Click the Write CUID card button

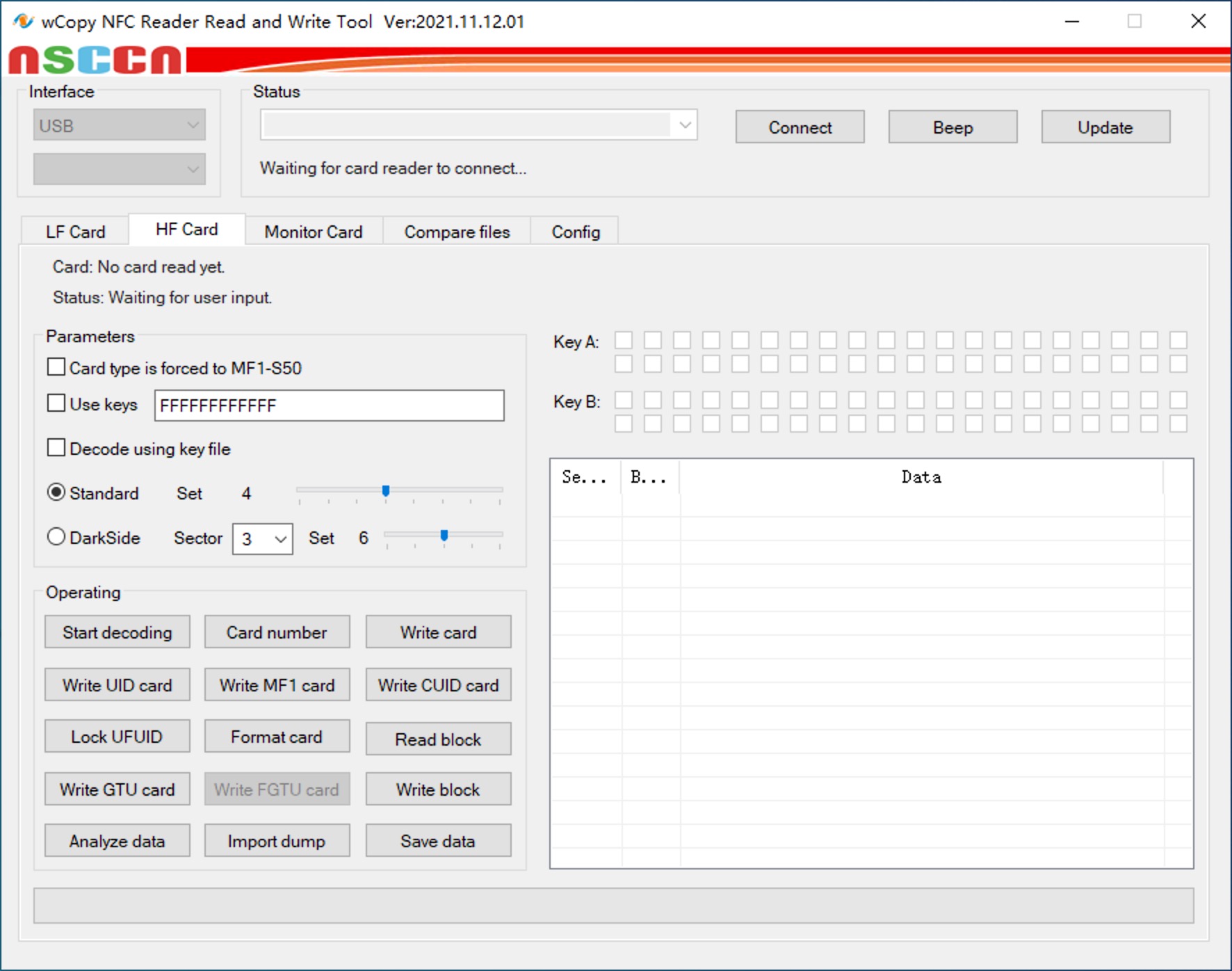tap(438, 685)
